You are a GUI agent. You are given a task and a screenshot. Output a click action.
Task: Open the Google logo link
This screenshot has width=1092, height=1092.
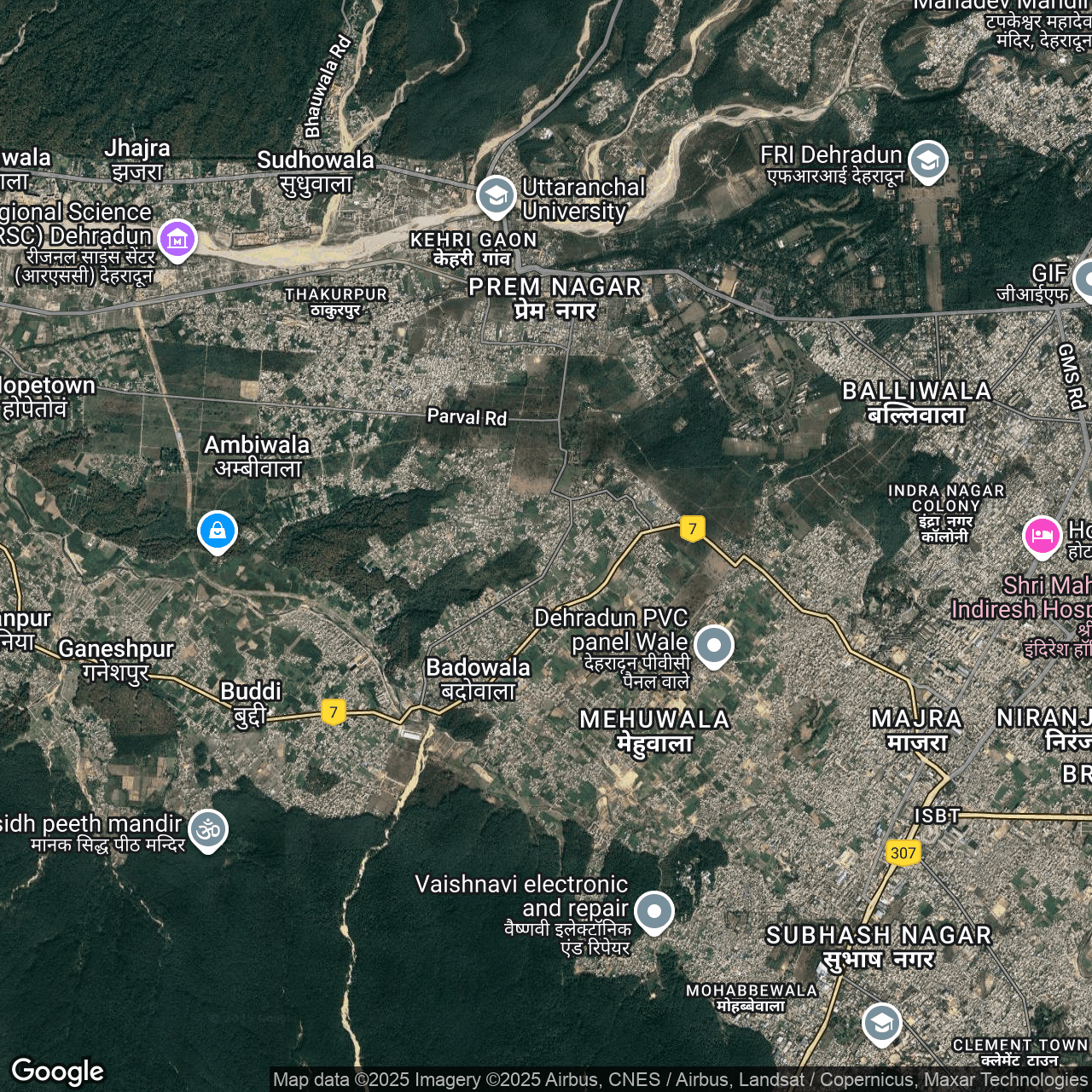pyautogui.click(x=57, y=1071)
